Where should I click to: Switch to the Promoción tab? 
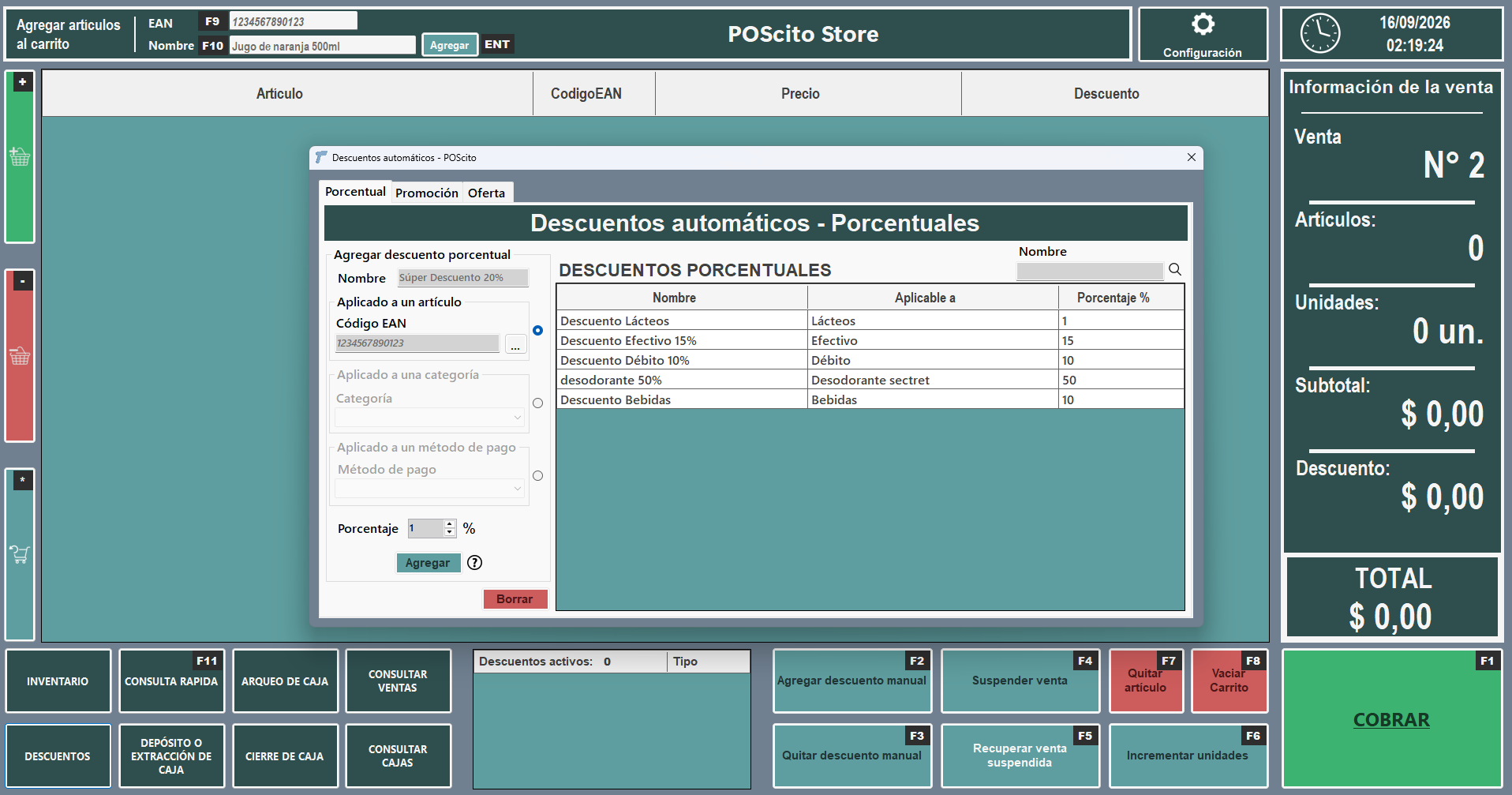[x=427, y=193]
